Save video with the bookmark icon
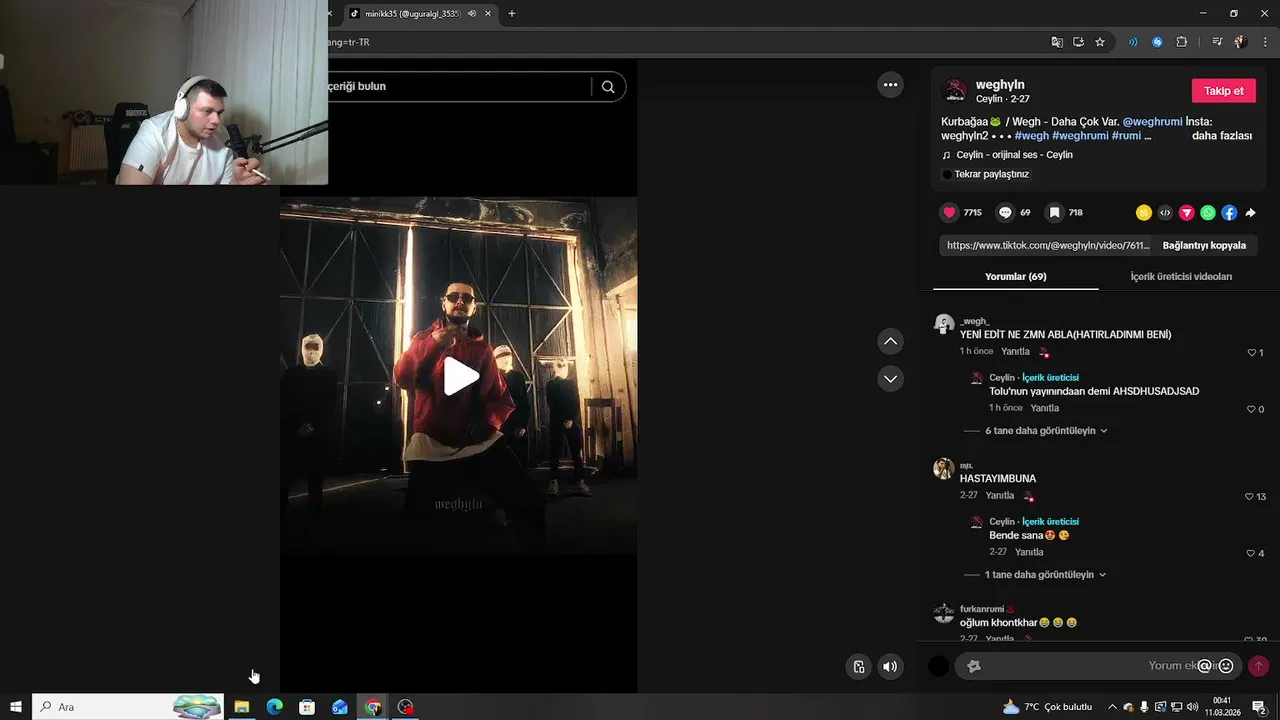1280x720 pixels. pyautogui.click(x=1054, y=212)
